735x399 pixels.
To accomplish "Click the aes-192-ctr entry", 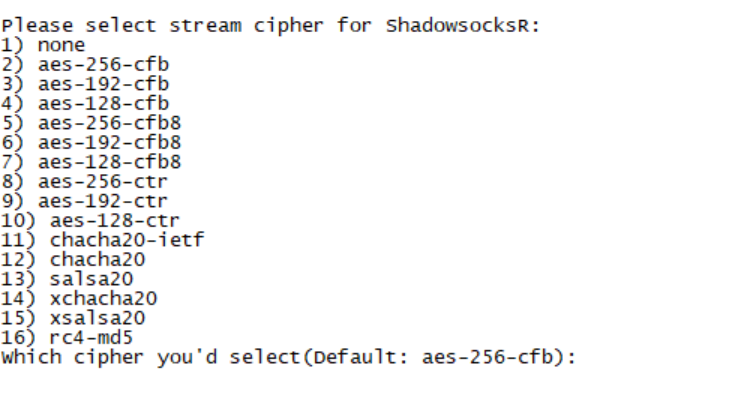I will pyautogui.click(x=84, y=201).
